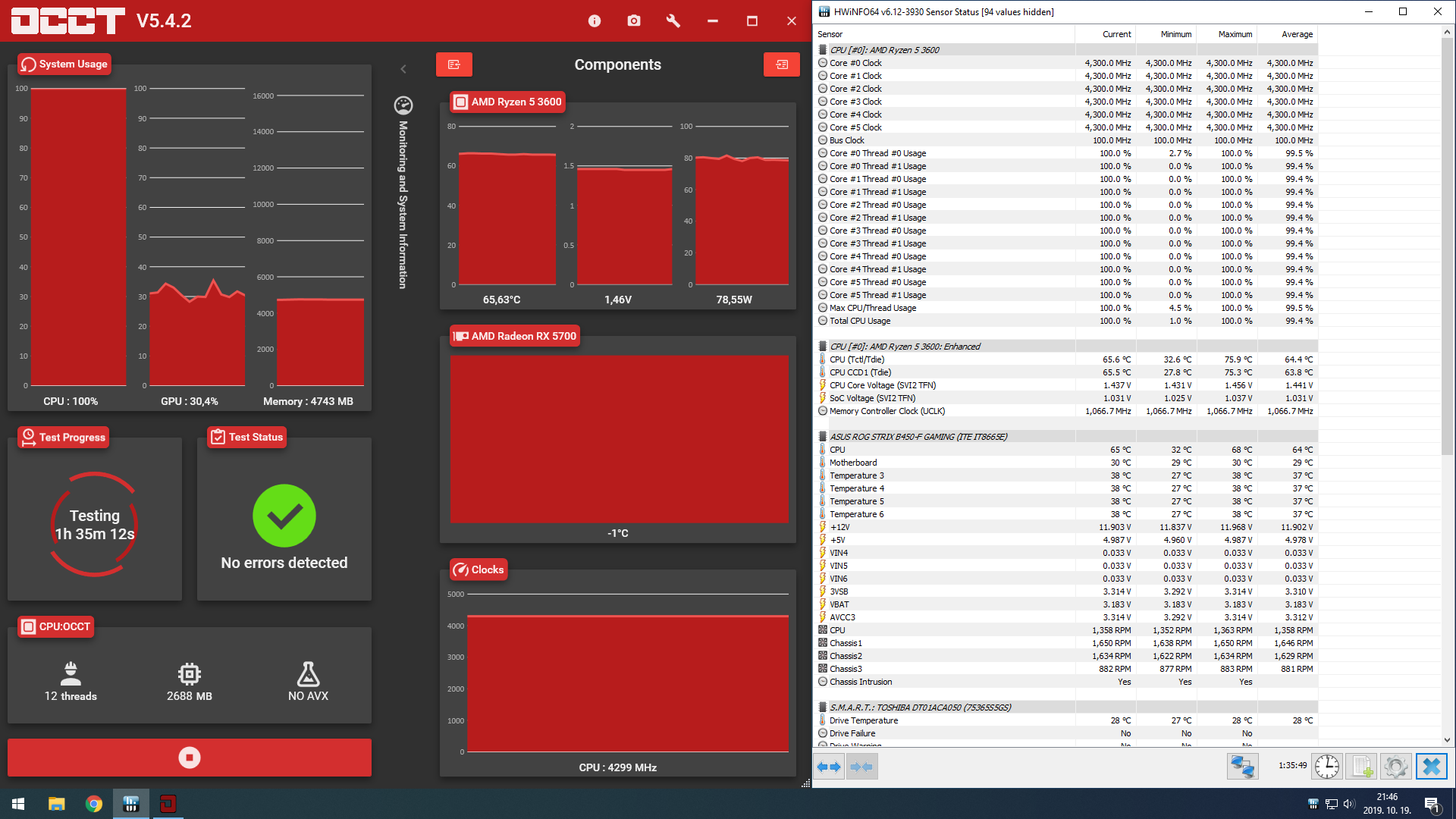Select the CPU Core Voltage (SVI2 TFN) row
Image resolution: width=1456 pixels, height=819 pixels.
coord(1065,385)
